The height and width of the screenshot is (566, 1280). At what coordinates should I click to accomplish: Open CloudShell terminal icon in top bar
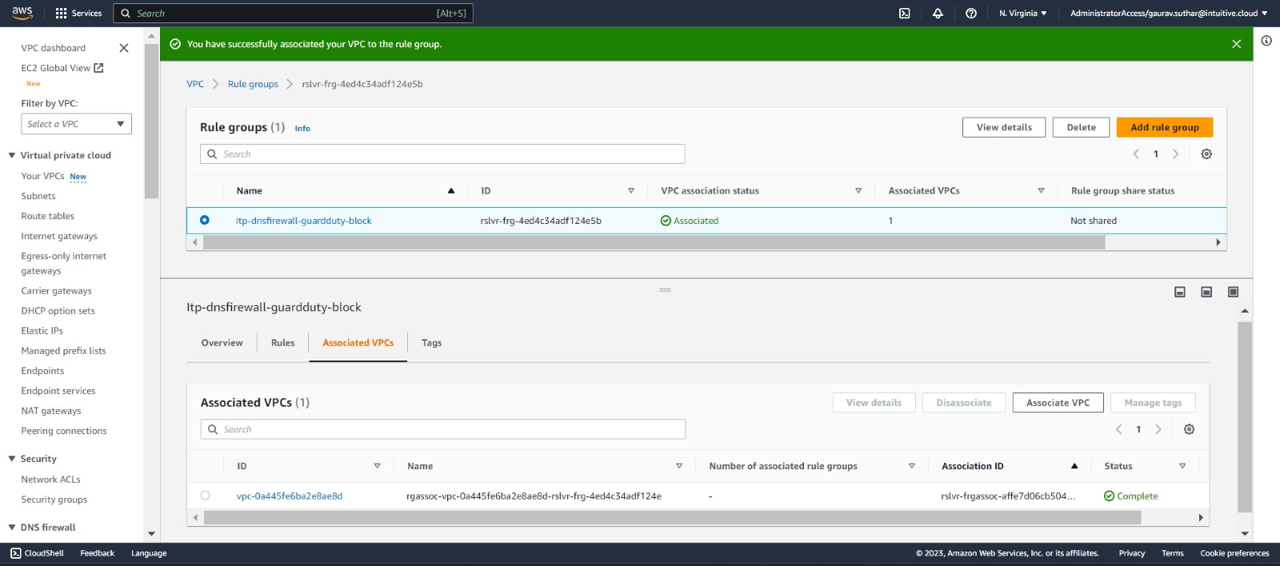(904, 13)
